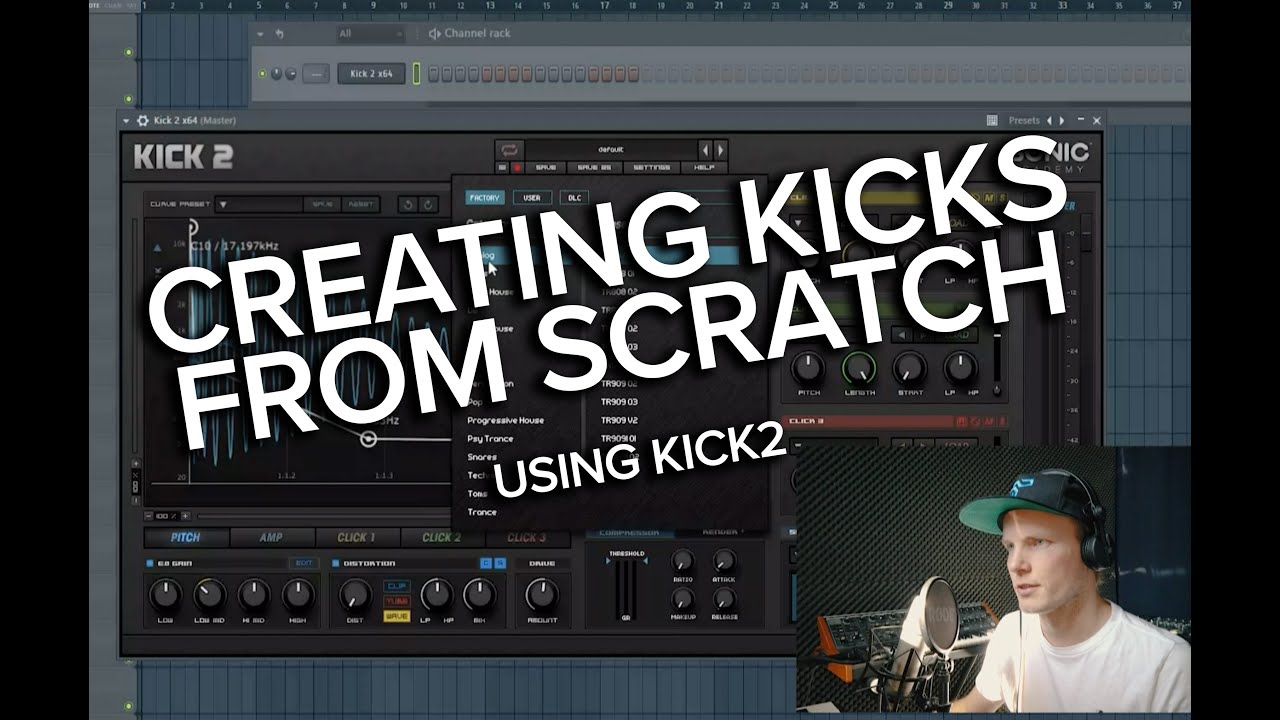Adjust the compressor RATIO knob
This screenshot has height=720, width=1280.
point(683,560)
